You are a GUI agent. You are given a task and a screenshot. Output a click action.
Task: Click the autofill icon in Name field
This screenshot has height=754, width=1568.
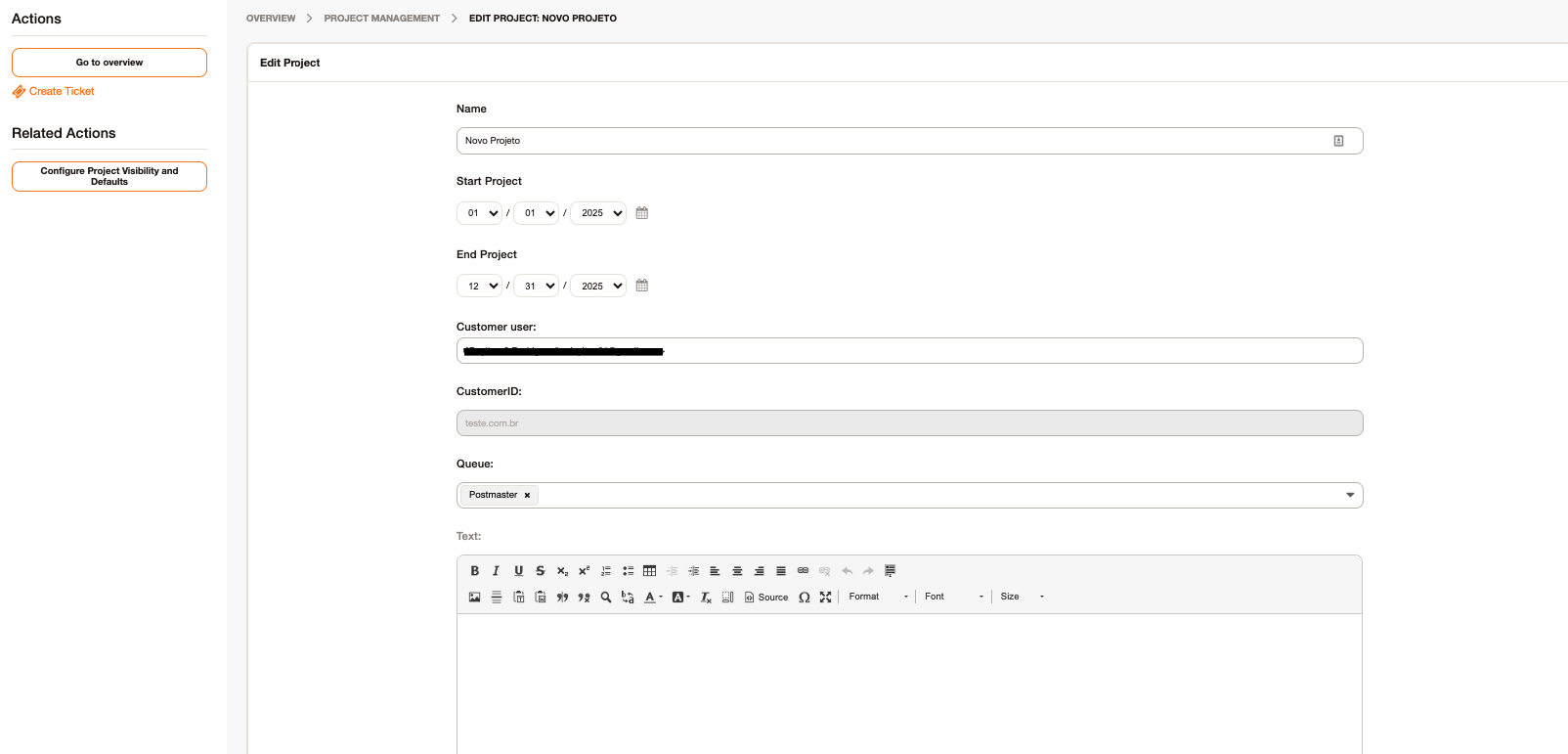[x=1338, y=141]
